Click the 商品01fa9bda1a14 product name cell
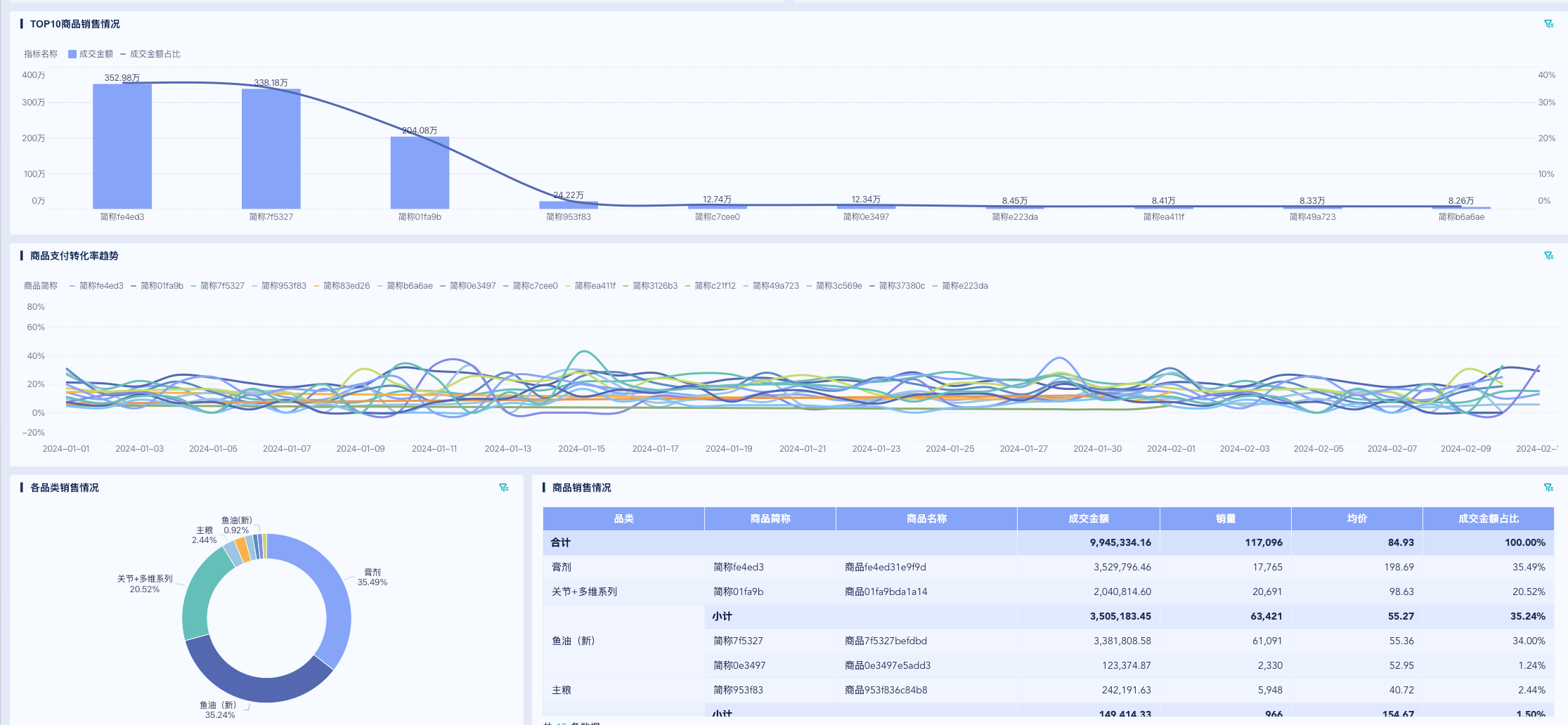 [x=886, y=592]
